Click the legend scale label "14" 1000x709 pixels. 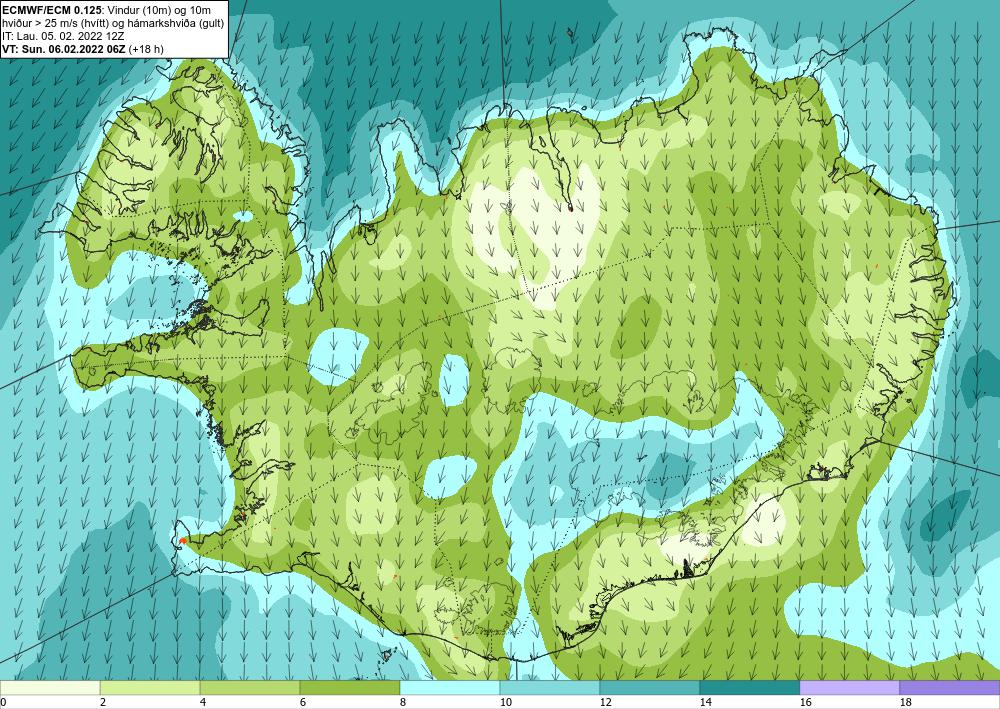[x=706, y=702]
